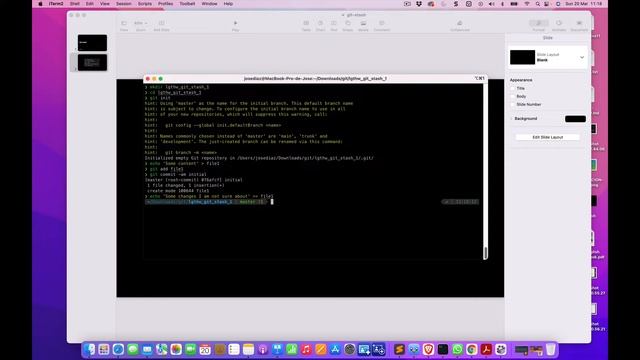
Task: Open WhatsApp from the Dock
Action: 457,349
